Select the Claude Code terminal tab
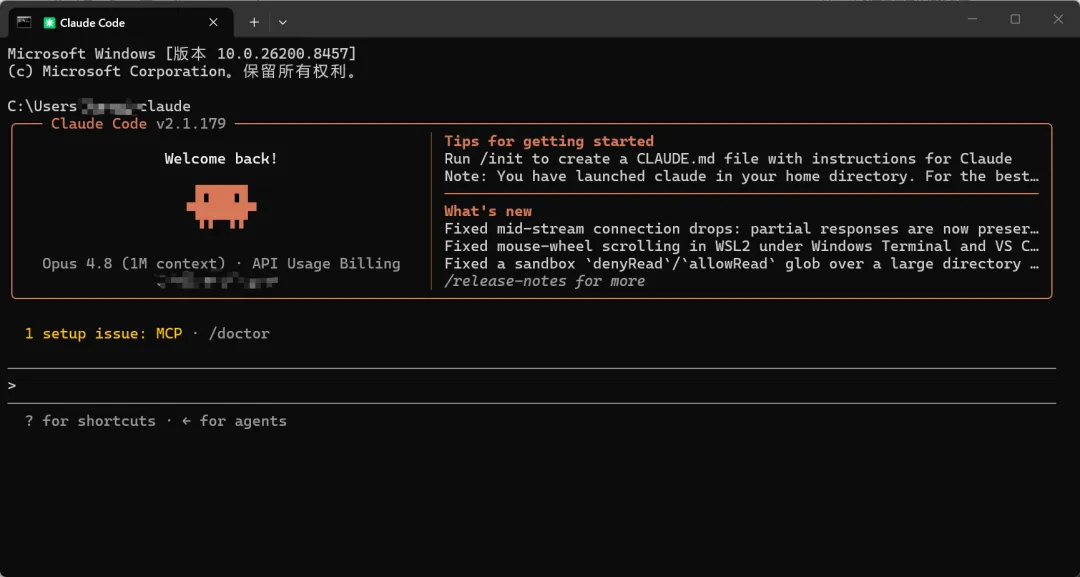The width and height of the screenshot is (1080, 577). 121,22
